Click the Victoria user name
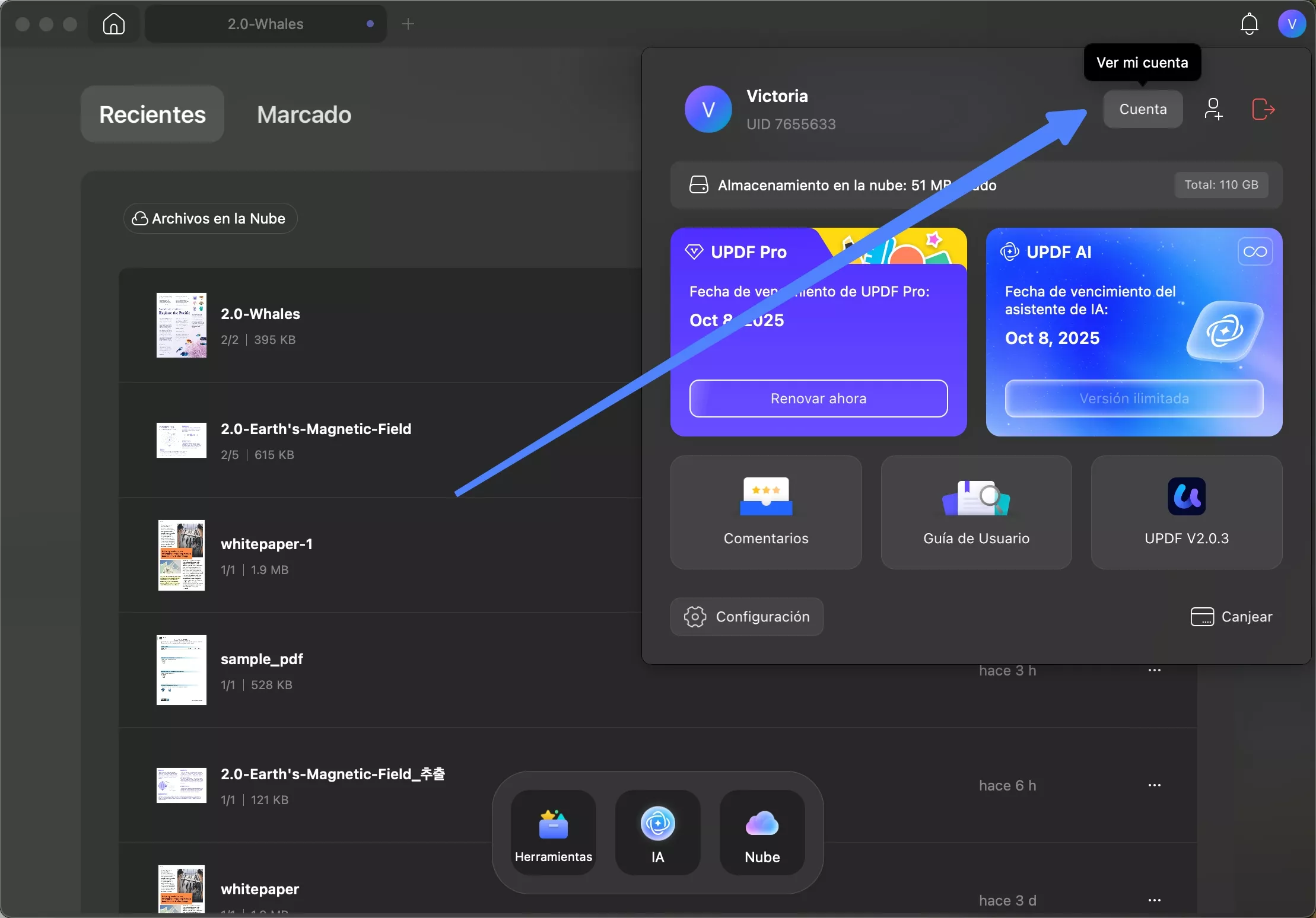1316x918 pixels. click(777, 96)
